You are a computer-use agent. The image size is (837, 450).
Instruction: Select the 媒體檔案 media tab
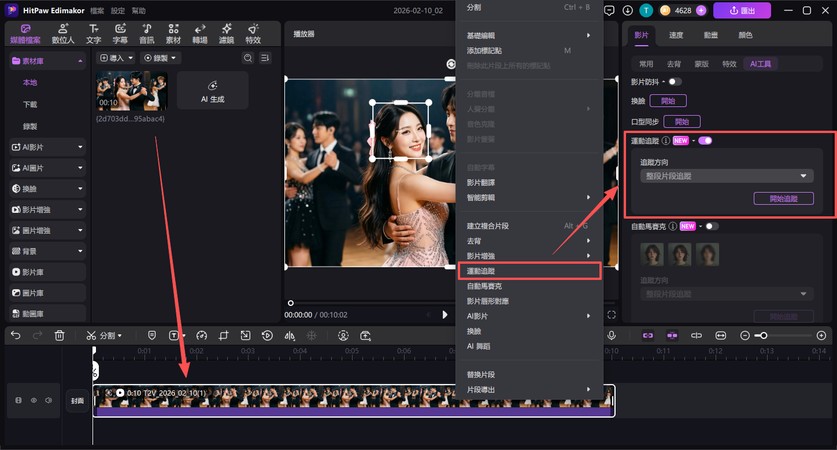tap(25, 34)
